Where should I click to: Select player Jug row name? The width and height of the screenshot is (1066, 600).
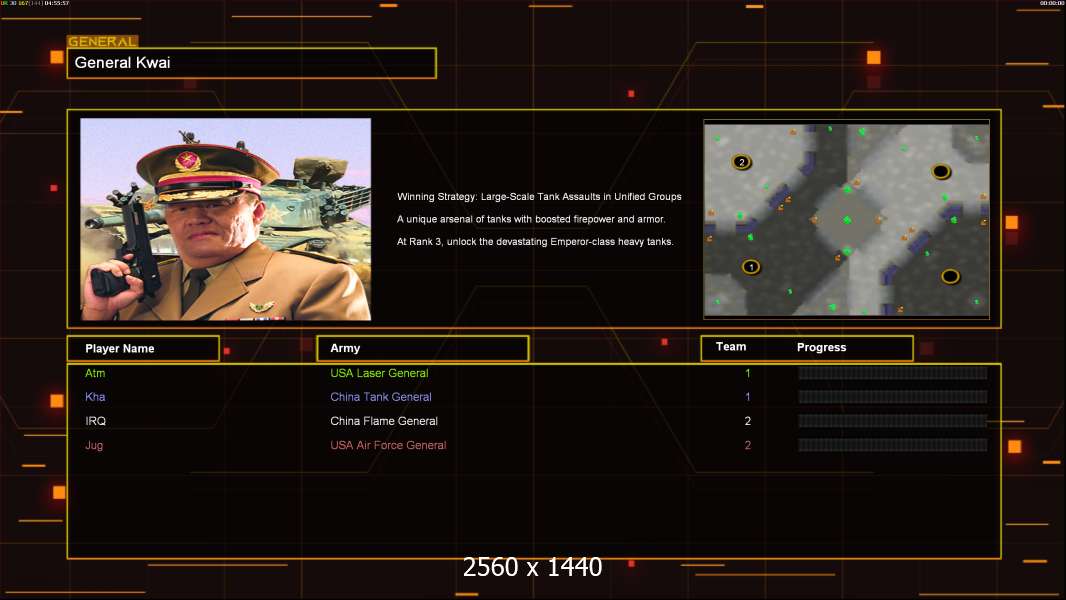click(x=94, y=445)
